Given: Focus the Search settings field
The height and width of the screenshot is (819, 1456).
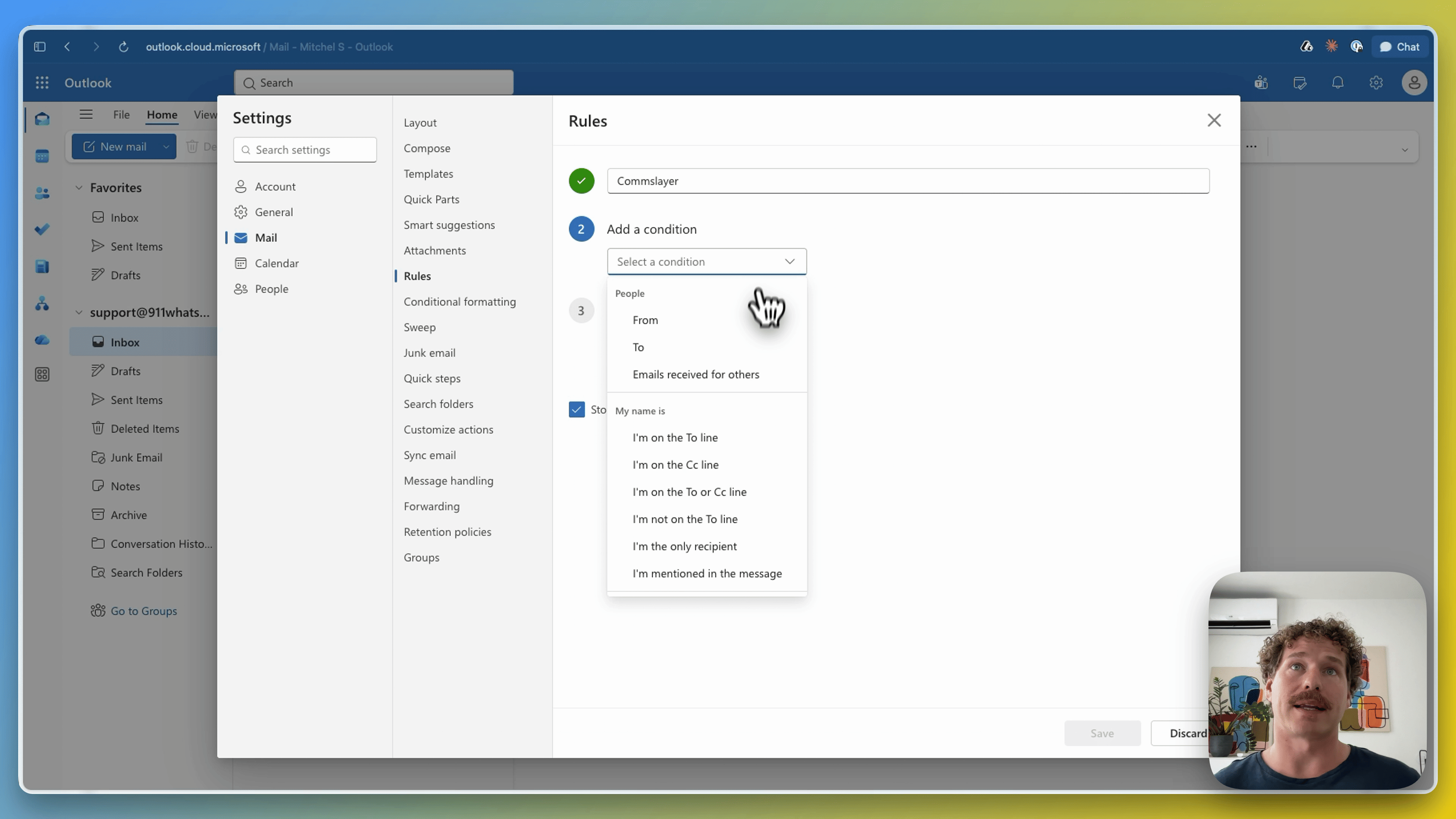Looking at the screenshot, I should [304, 150].
